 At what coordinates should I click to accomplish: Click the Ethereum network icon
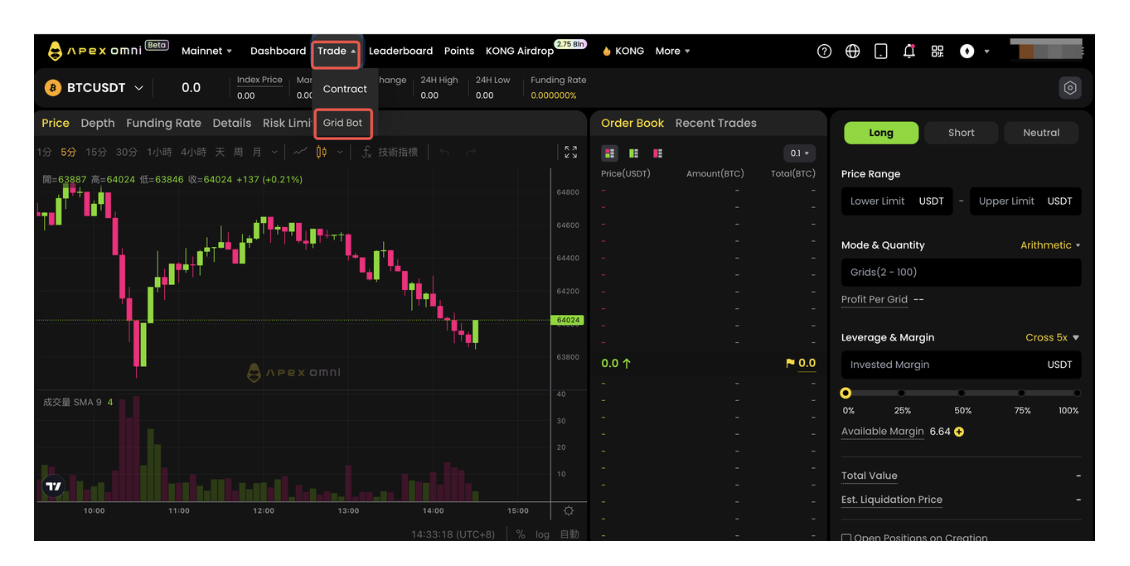(967, 51)
